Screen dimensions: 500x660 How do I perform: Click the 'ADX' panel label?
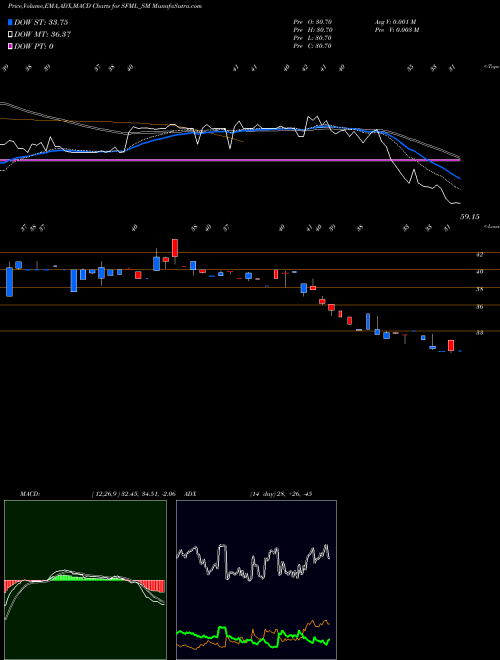pyautogui.click(x=191, y=494)
